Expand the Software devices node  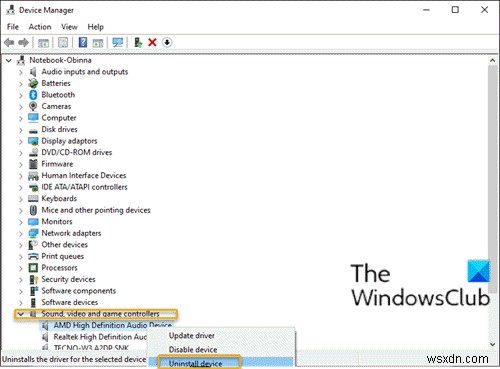tap(21, 303)
